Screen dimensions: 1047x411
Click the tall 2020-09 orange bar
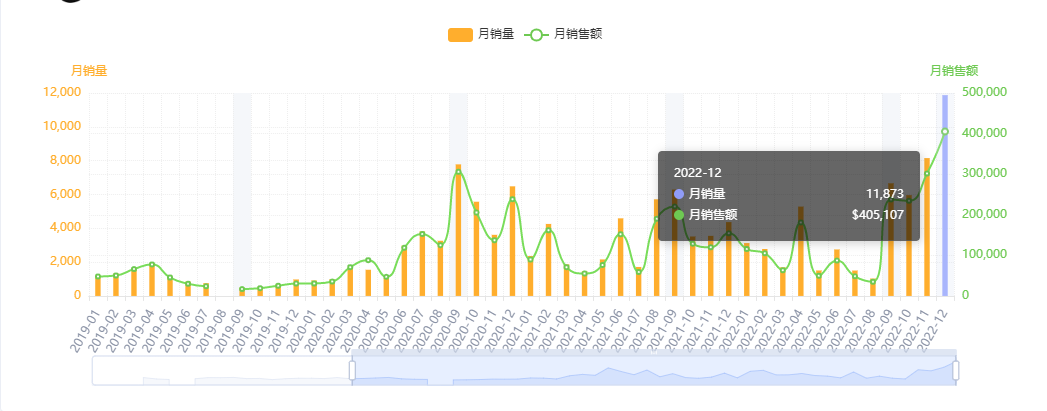point(458,230)
